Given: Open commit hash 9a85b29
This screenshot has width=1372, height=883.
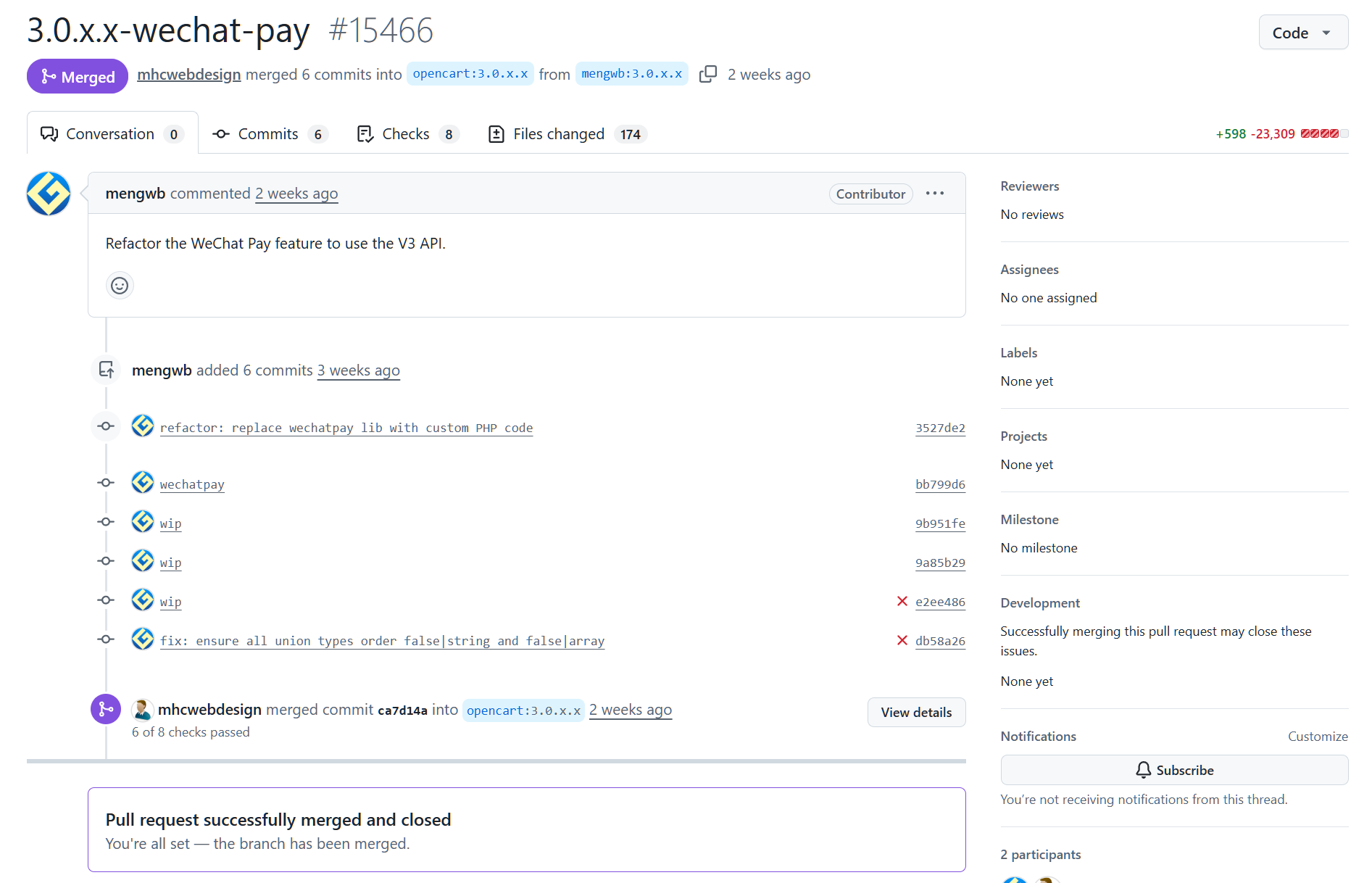Looking at the screenshot, I should (940, 563).
